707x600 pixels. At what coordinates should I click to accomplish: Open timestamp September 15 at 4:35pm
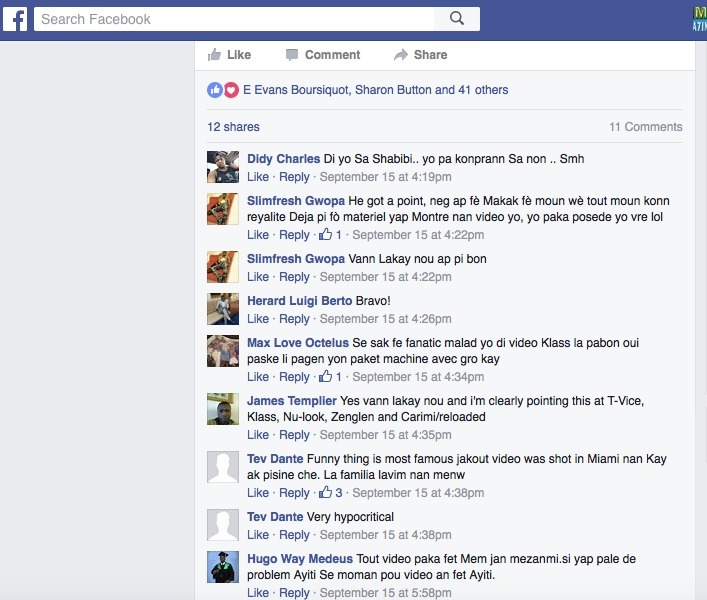(x=386, y=435)
